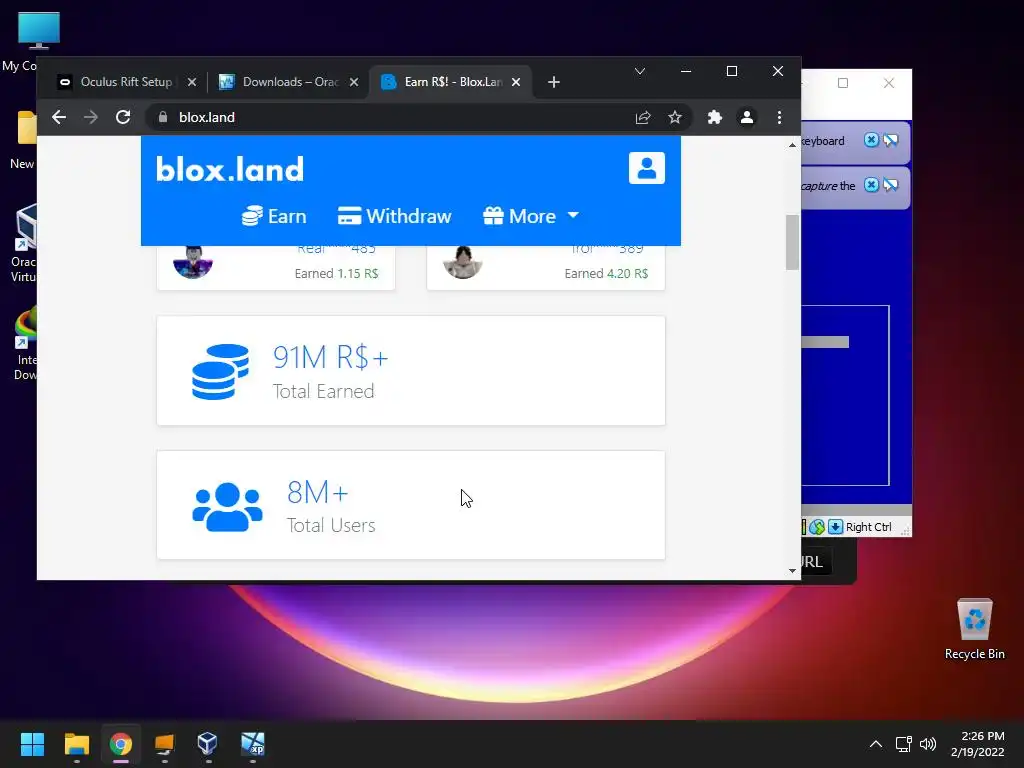Viewport: 1024px width, 768px height.
Task: Click the forward navigation arrow
Action: coord(91,118)
